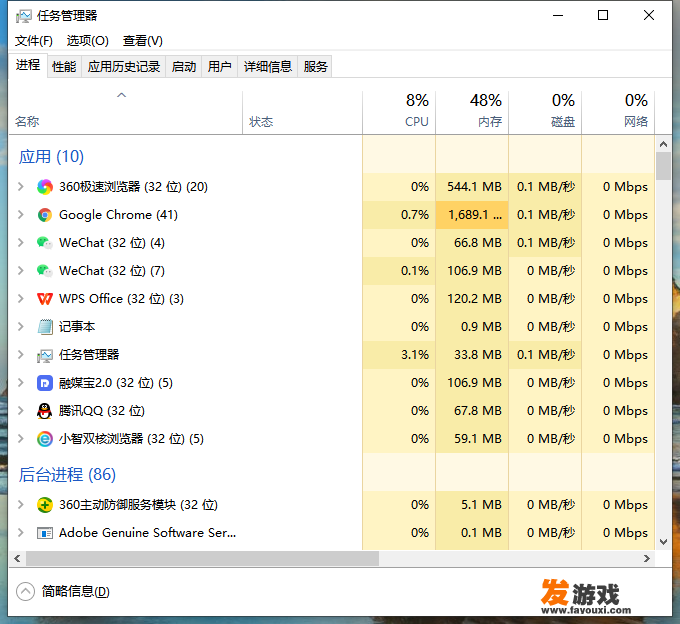The image size is (680, 624).
Task: Click the 腾讯QQ penguin icon
Action: click(x=45, y=411)
